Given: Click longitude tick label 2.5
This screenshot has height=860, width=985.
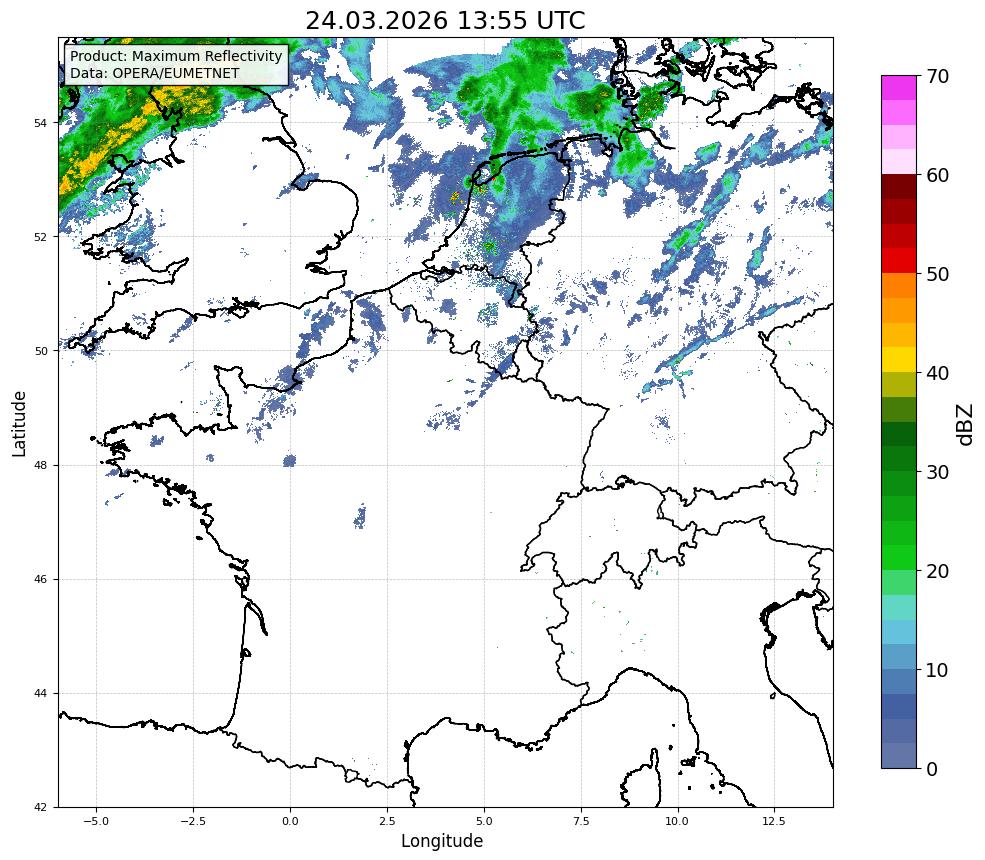Looking at the screenshot, I should pos(387,821).
